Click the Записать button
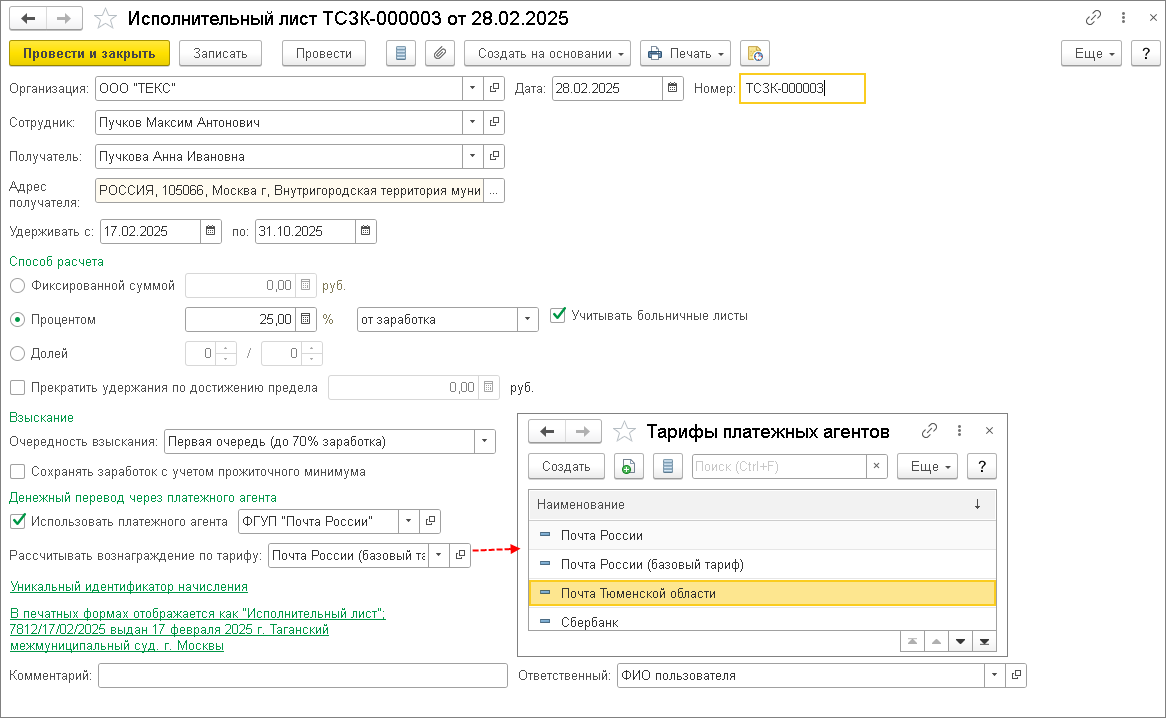This screenshot has height=718, width=1166. point(220,54)
